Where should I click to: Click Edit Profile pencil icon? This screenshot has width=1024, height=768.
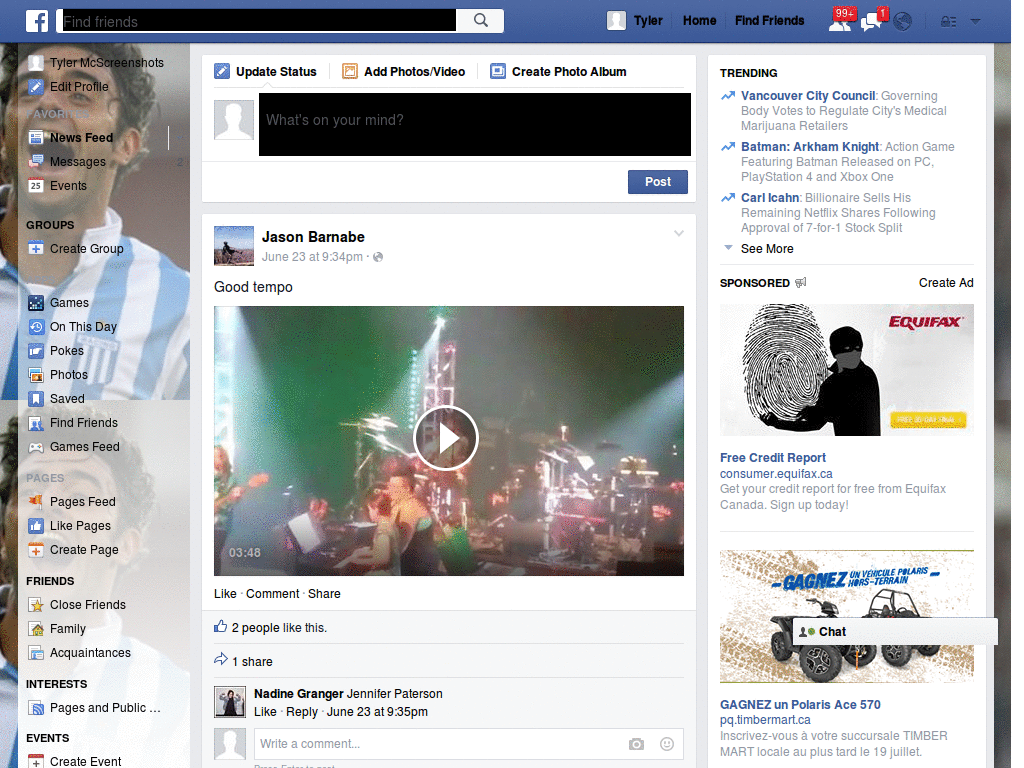[36, 87]
